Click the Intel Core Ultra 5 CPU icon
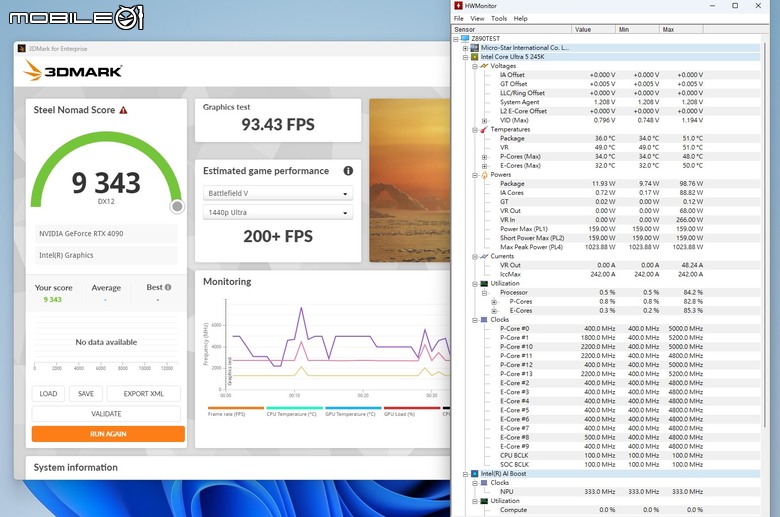 475,57
